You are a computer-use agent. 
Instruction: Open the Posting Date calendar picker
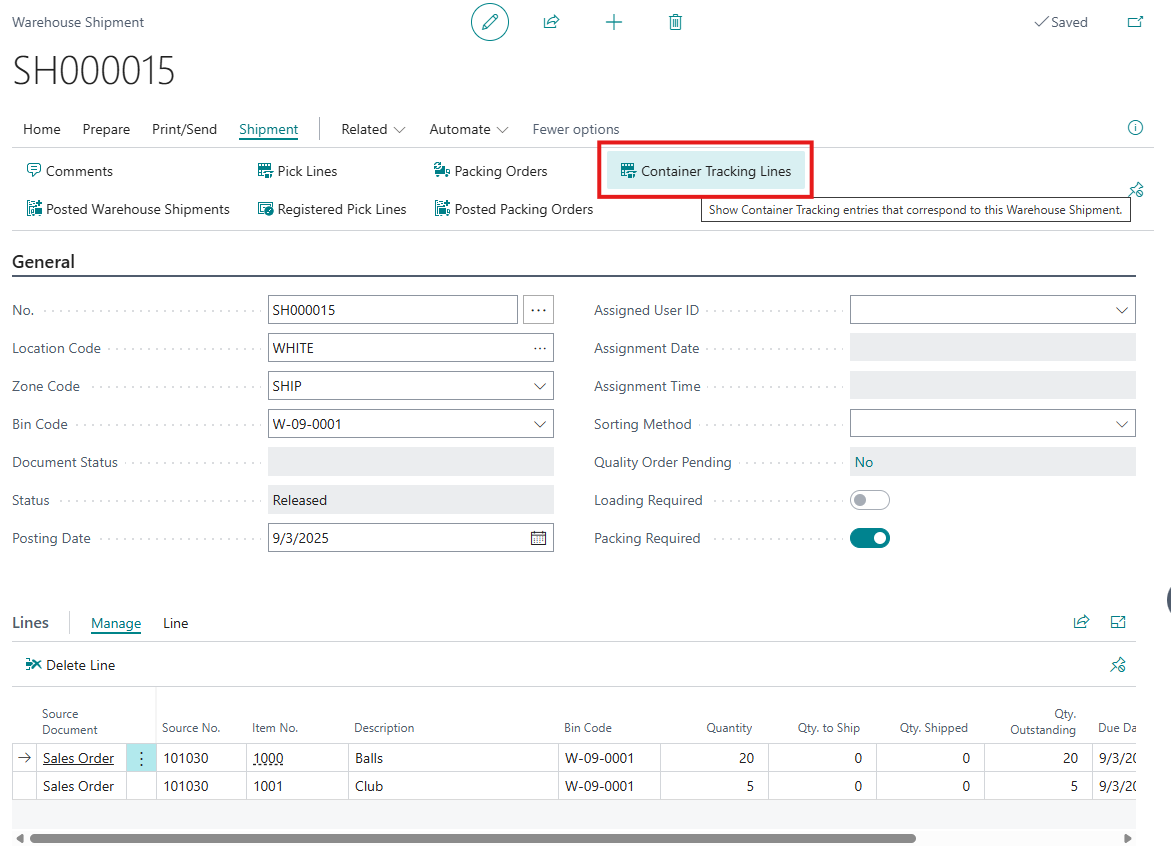[x=538, y=538]
